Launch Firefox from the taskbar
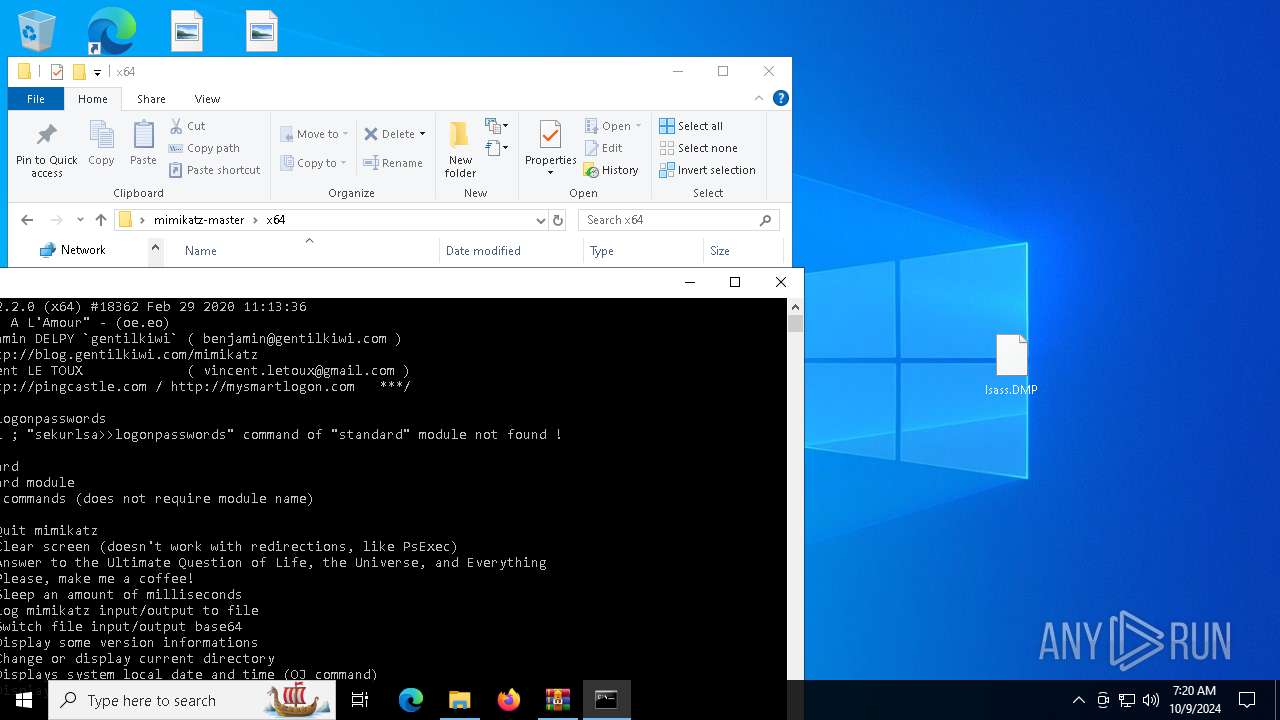Screen dimensions: 1280x720 click(x=508, y=700)
